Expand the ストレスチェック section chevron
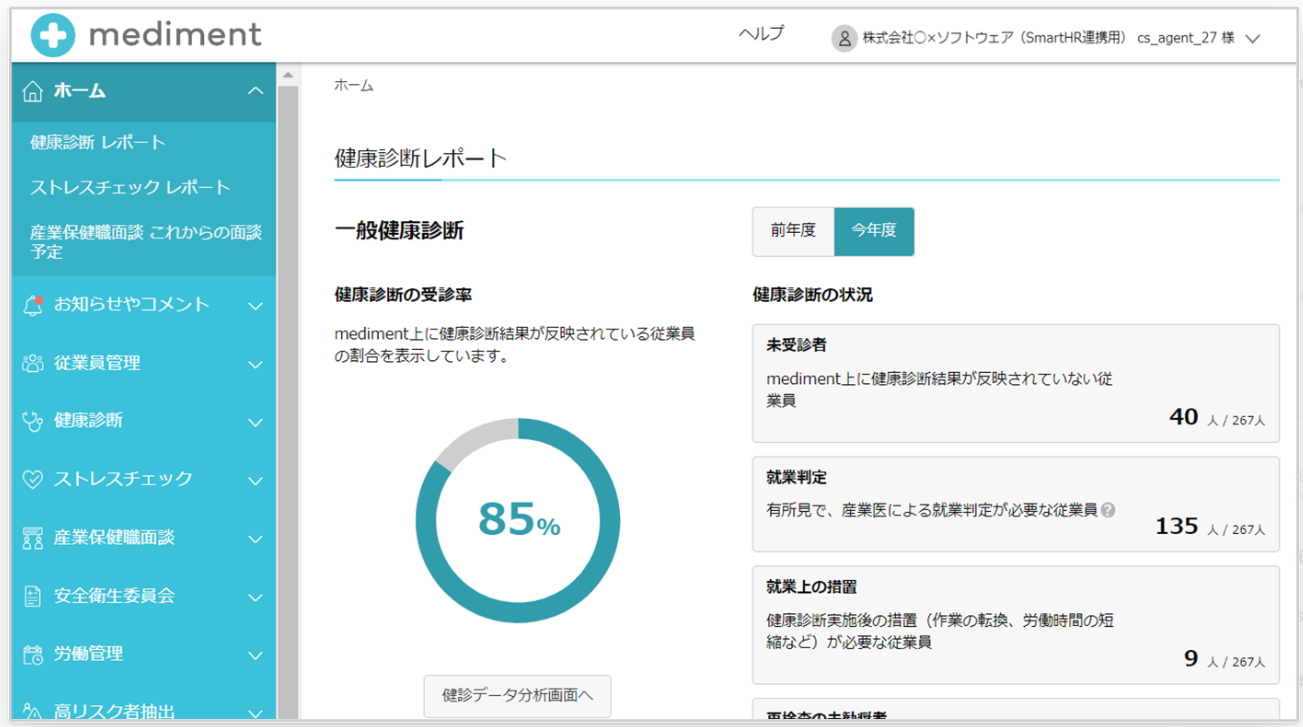Image resolution: width=1303 pixels, height=727 pixels. (255, 480)
